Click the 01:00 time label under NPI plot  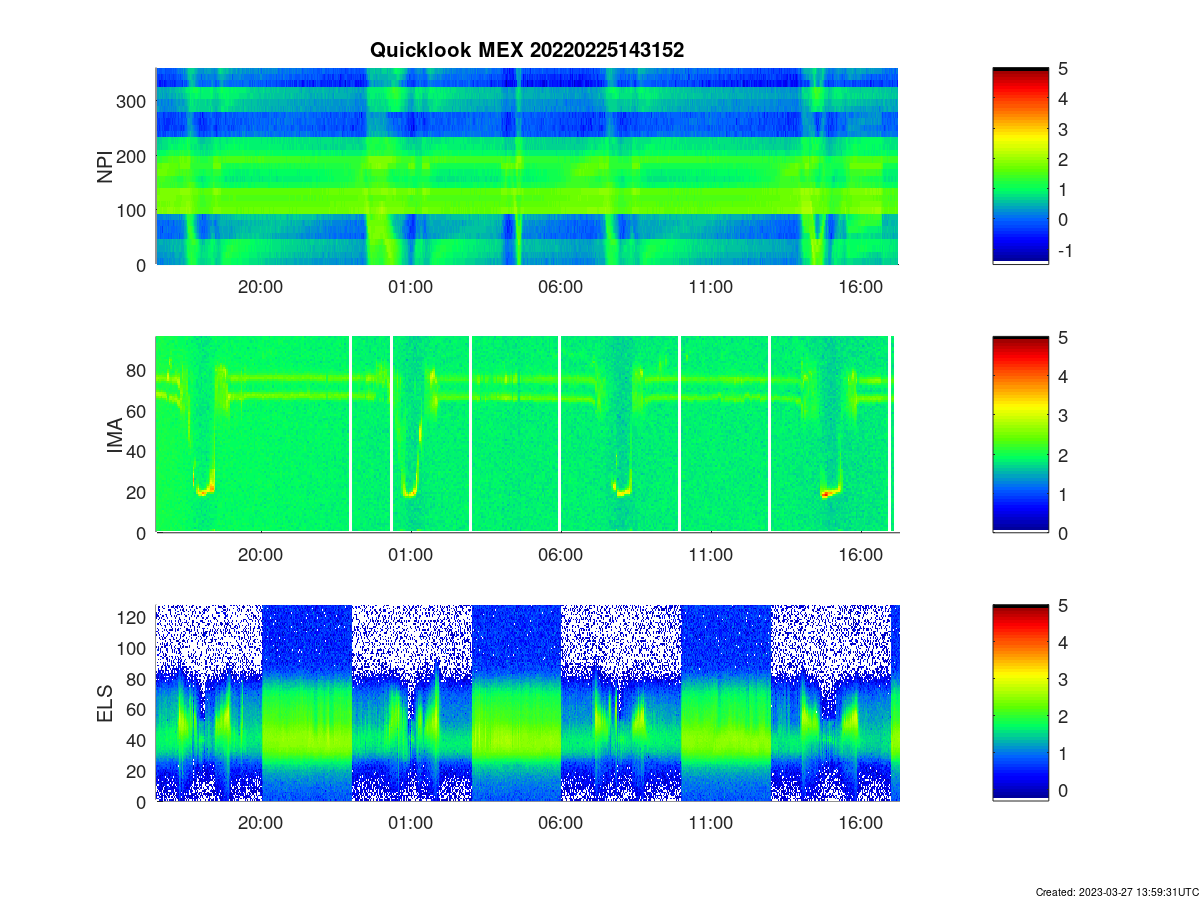click(410, 286)
